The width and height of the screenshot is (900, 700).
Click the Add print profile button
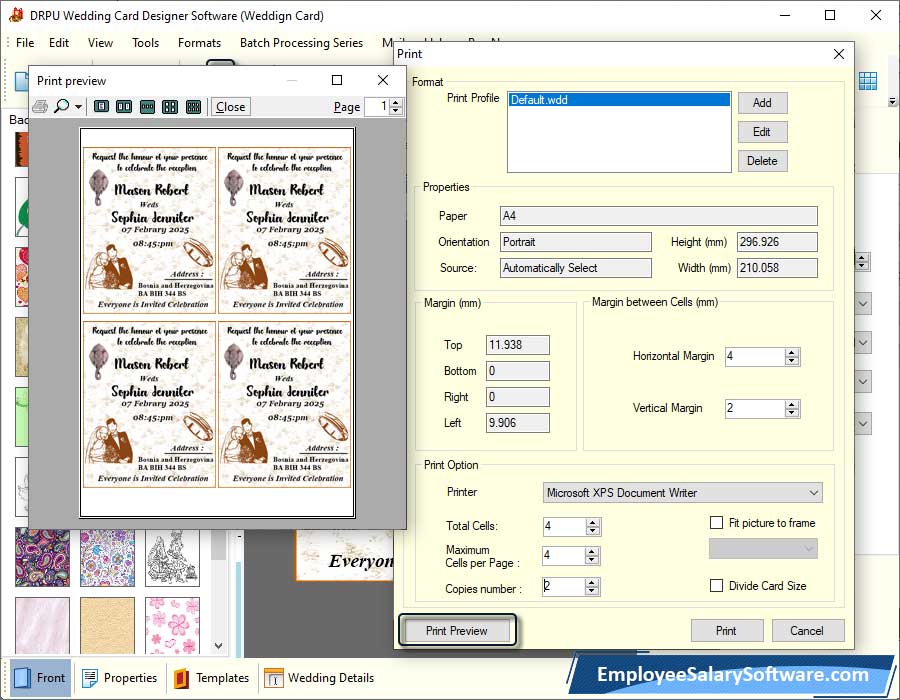coord(762,103)
